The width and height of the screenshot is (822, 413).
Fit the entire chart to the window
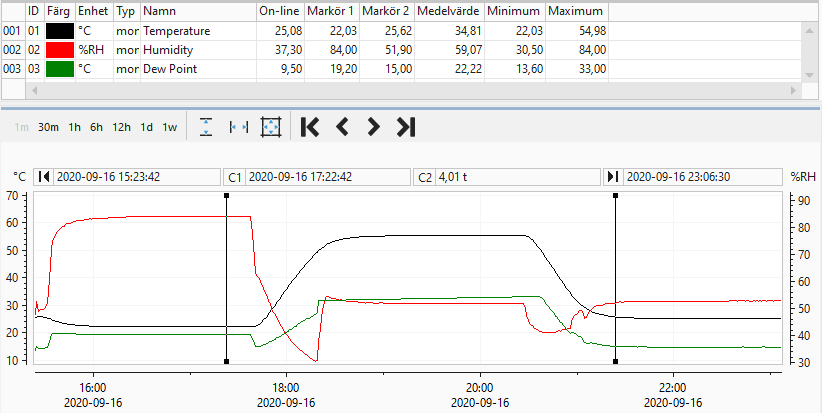click(x=271, y=127)
